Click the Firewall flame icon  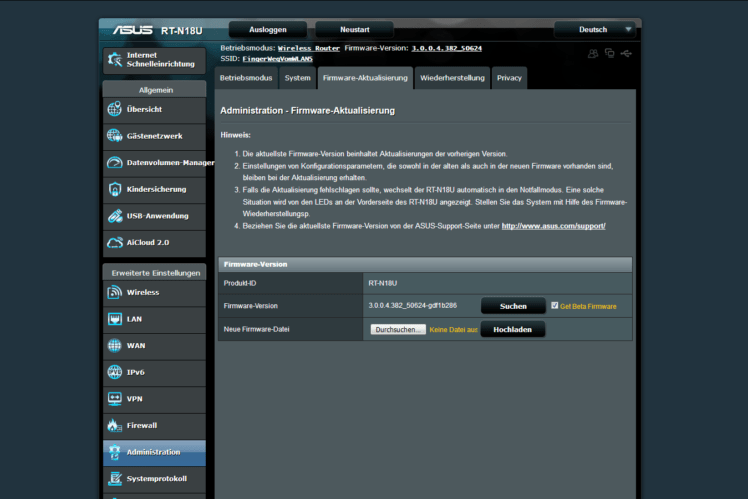pyautogui.click(x=114, y=426)
